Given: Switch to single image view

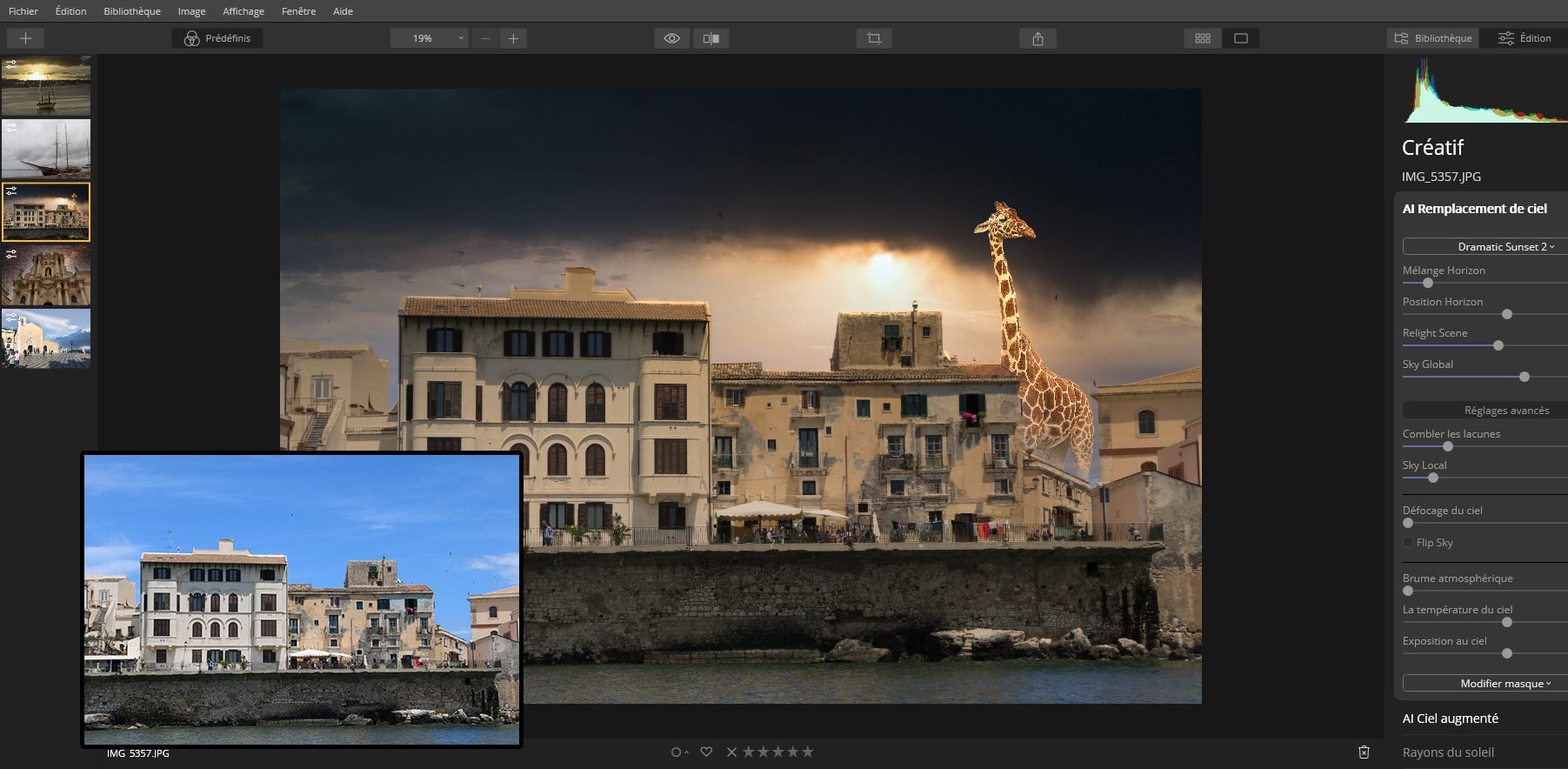Looking at the screenshot, I should (1241, 38).
